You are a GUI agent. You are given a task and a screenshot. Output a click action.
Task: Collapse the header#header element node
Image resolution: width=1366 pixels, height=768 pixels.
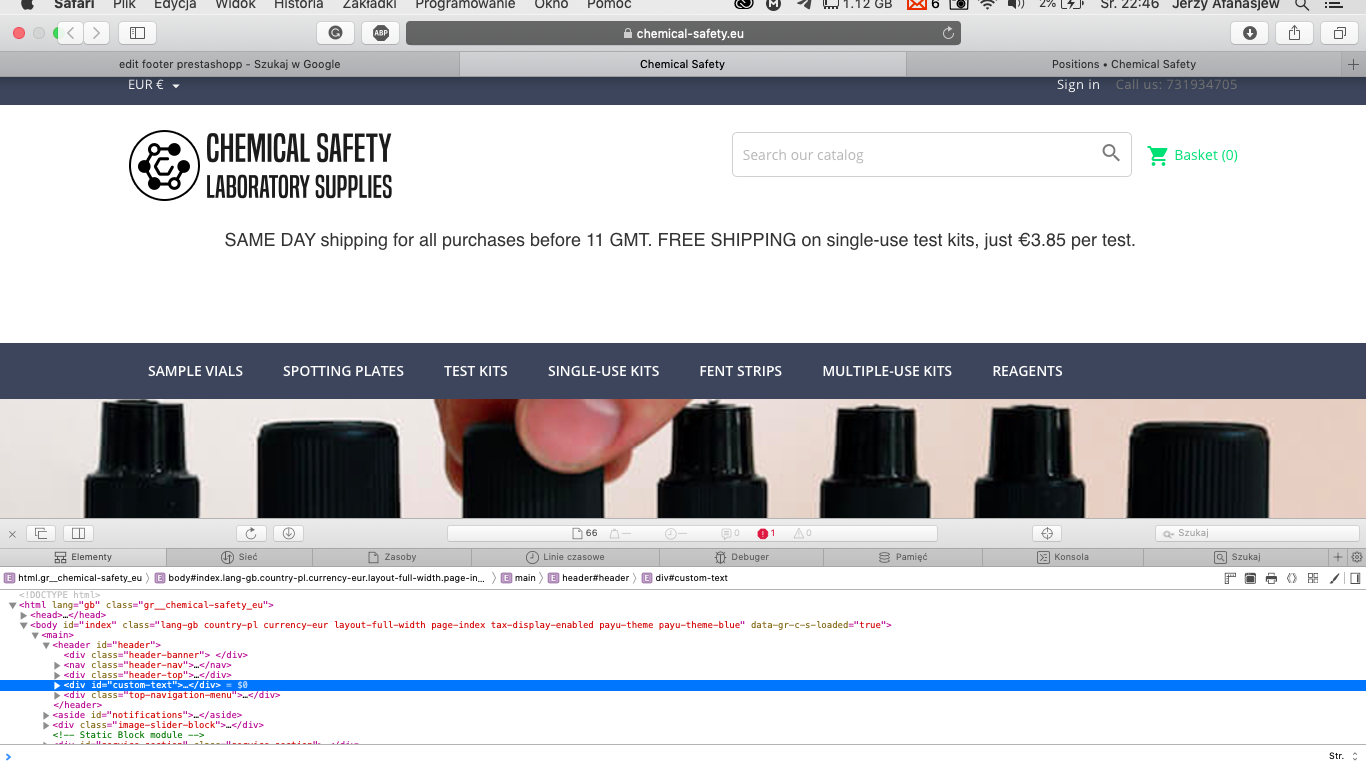click(46, 645)
